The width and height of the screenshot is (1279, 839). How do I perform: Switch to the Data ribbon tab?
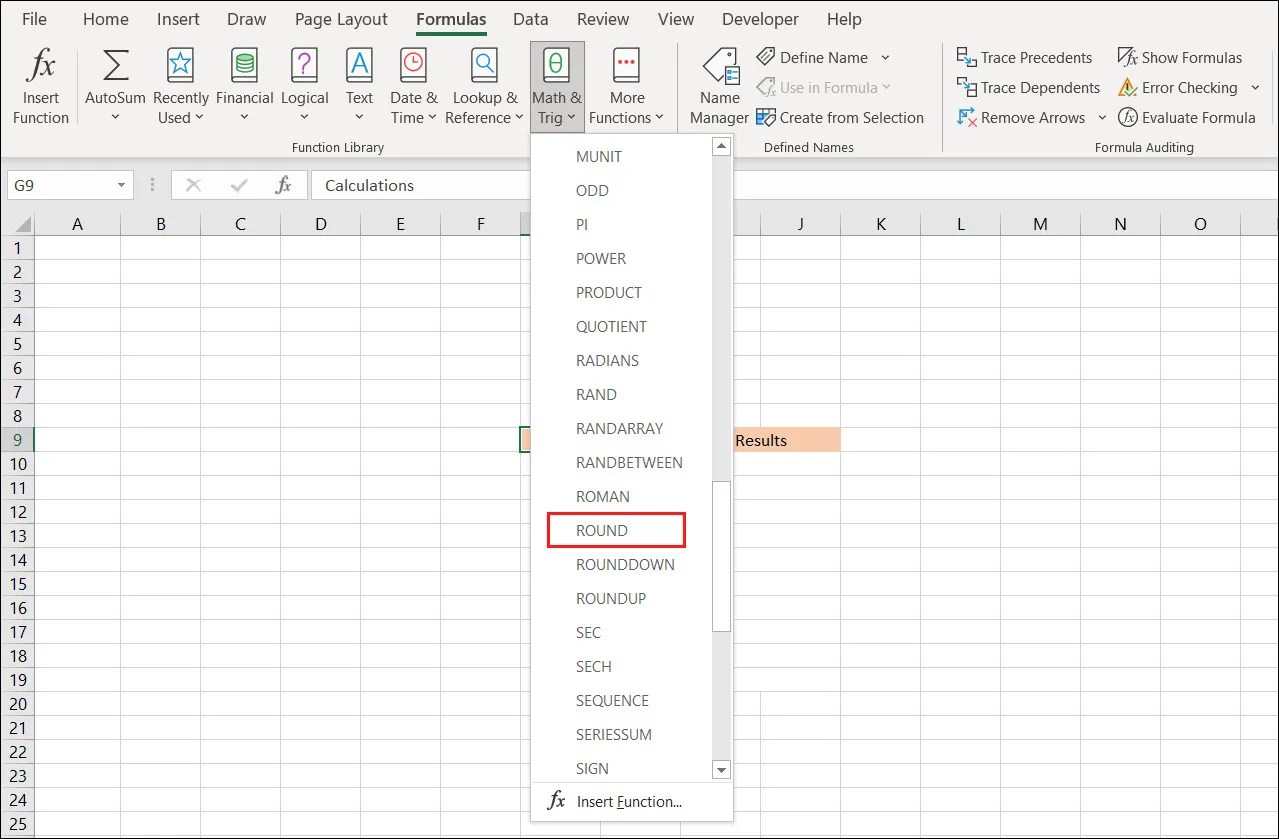530,19
